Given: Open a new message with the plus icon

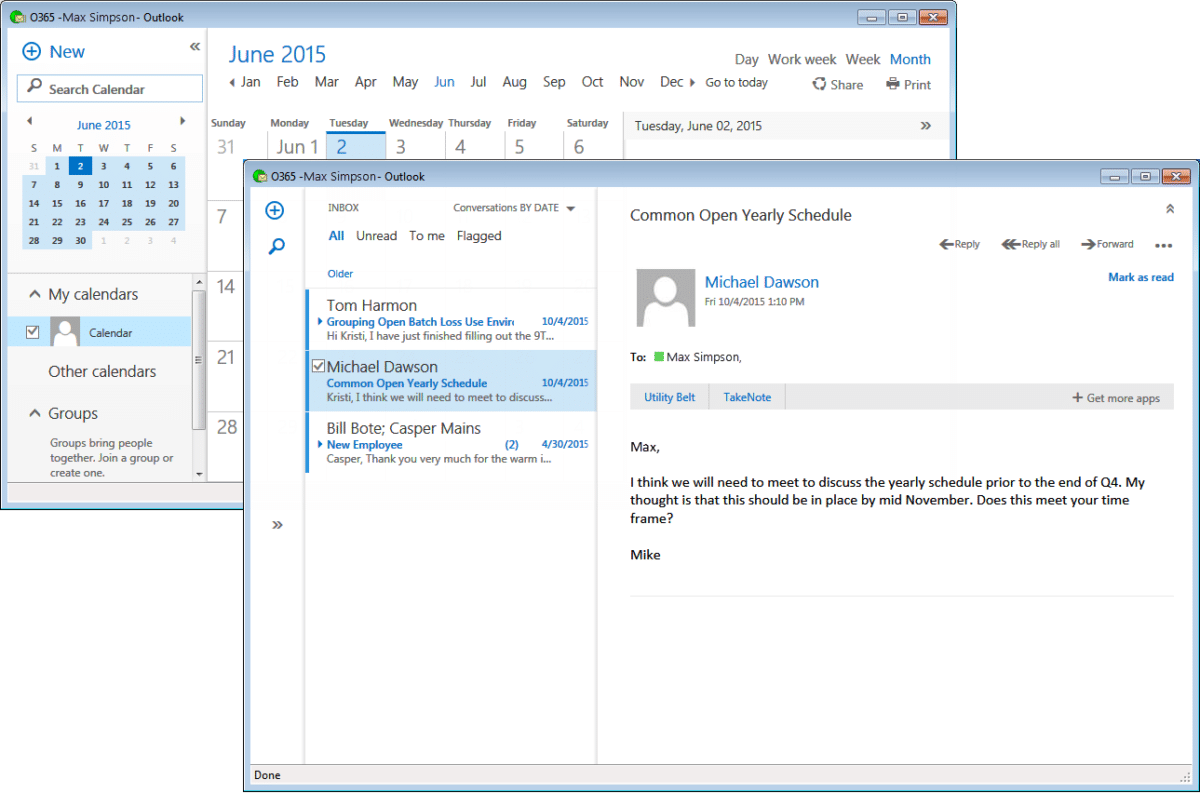Looking at the screenshot, I should point(274,210).
